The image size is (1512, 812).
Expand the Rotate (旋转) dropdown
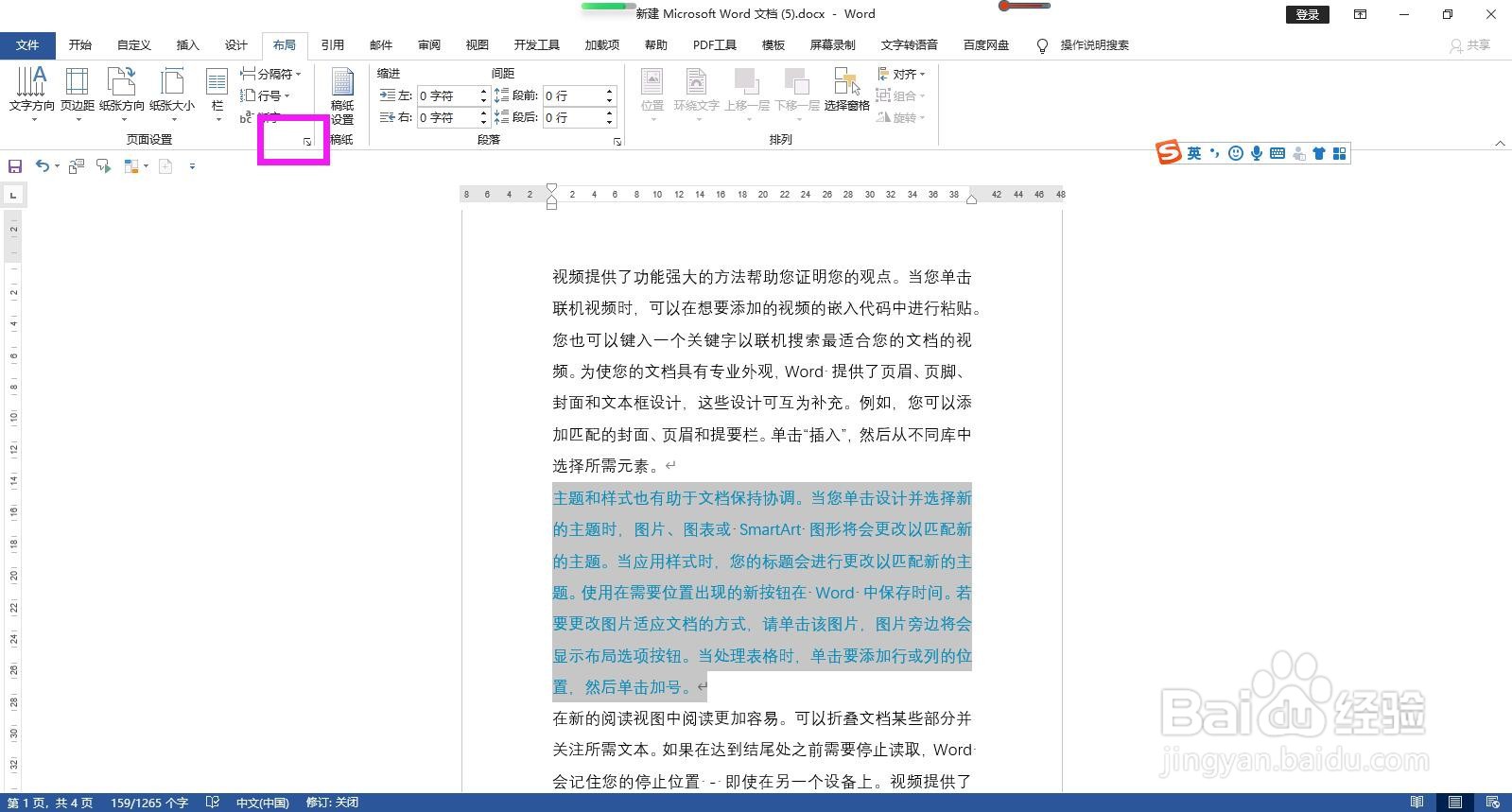click(x=901, y=117)
